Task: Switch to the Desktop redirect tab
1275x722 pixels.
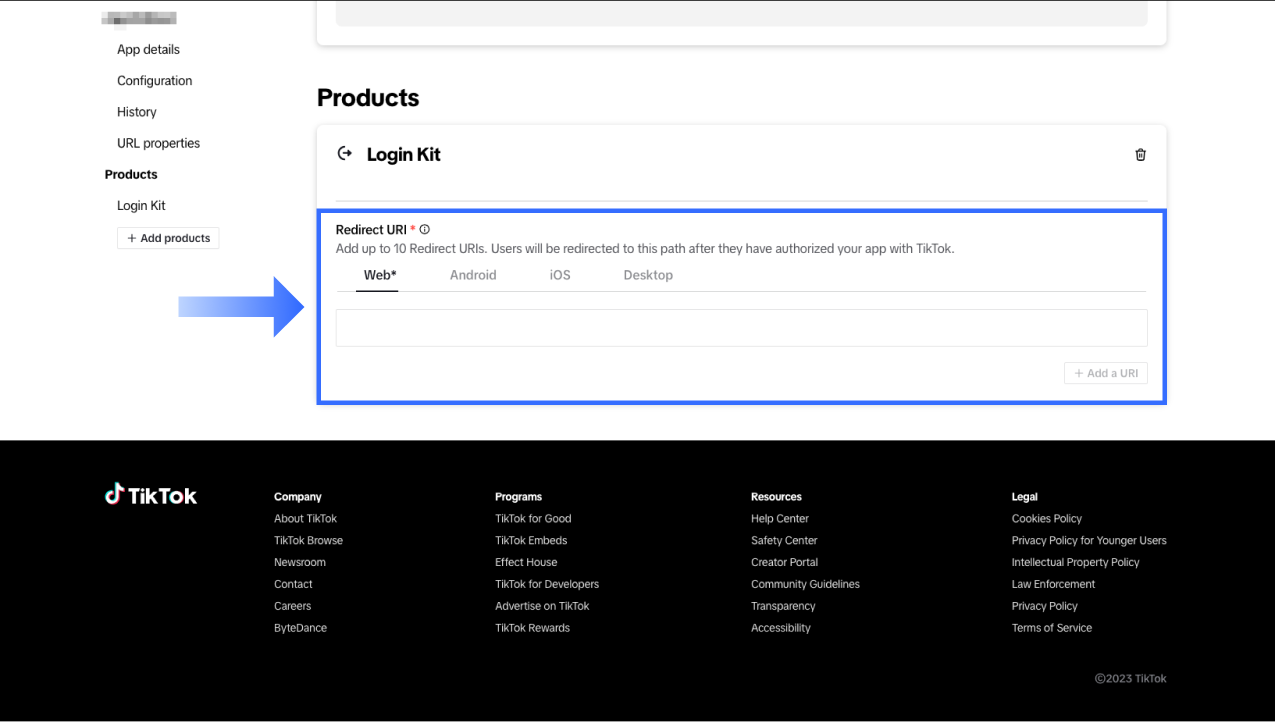Action: click(648, 274)
